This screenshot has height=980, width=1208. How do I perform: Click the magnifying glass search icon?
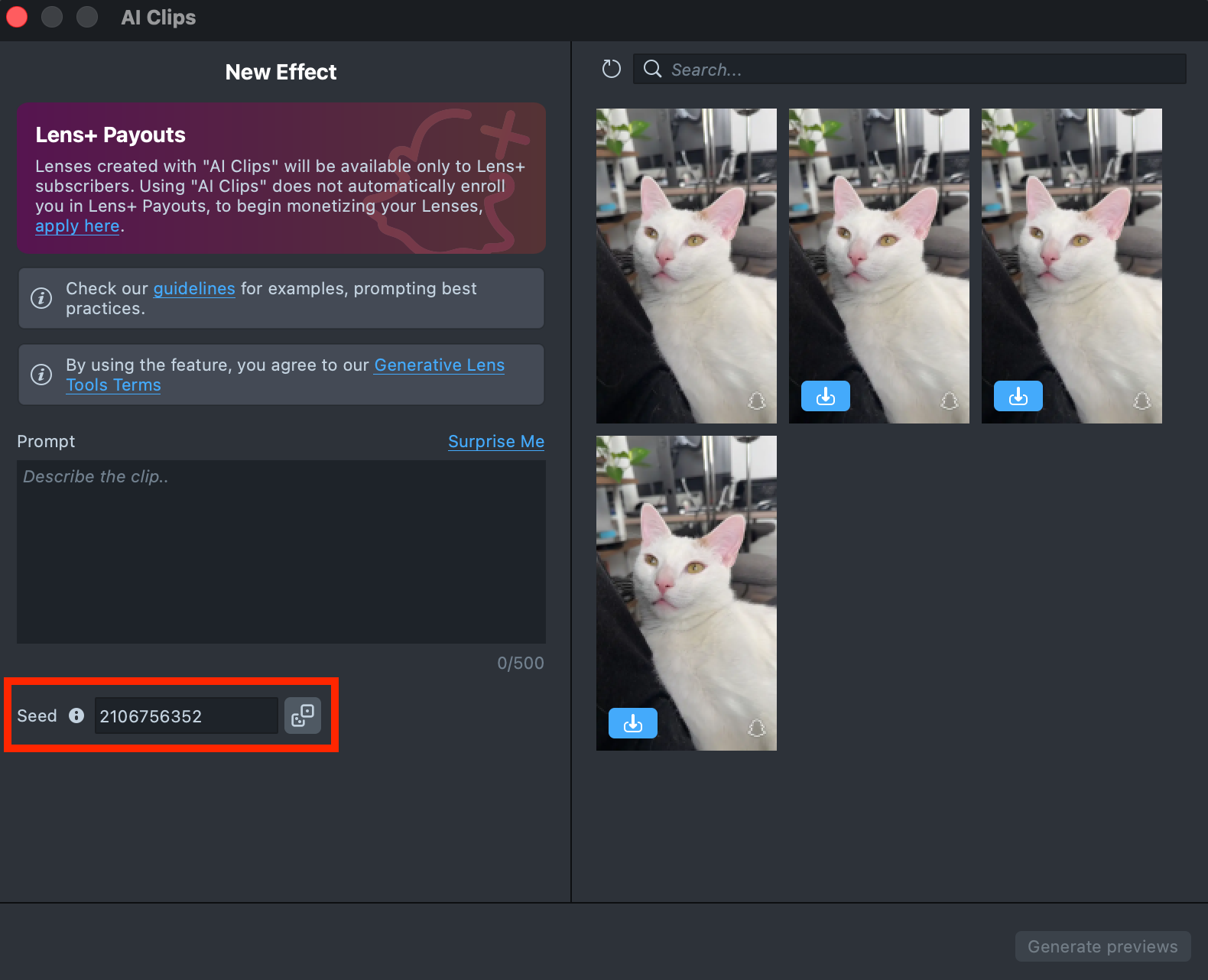(x=652, y=69)
